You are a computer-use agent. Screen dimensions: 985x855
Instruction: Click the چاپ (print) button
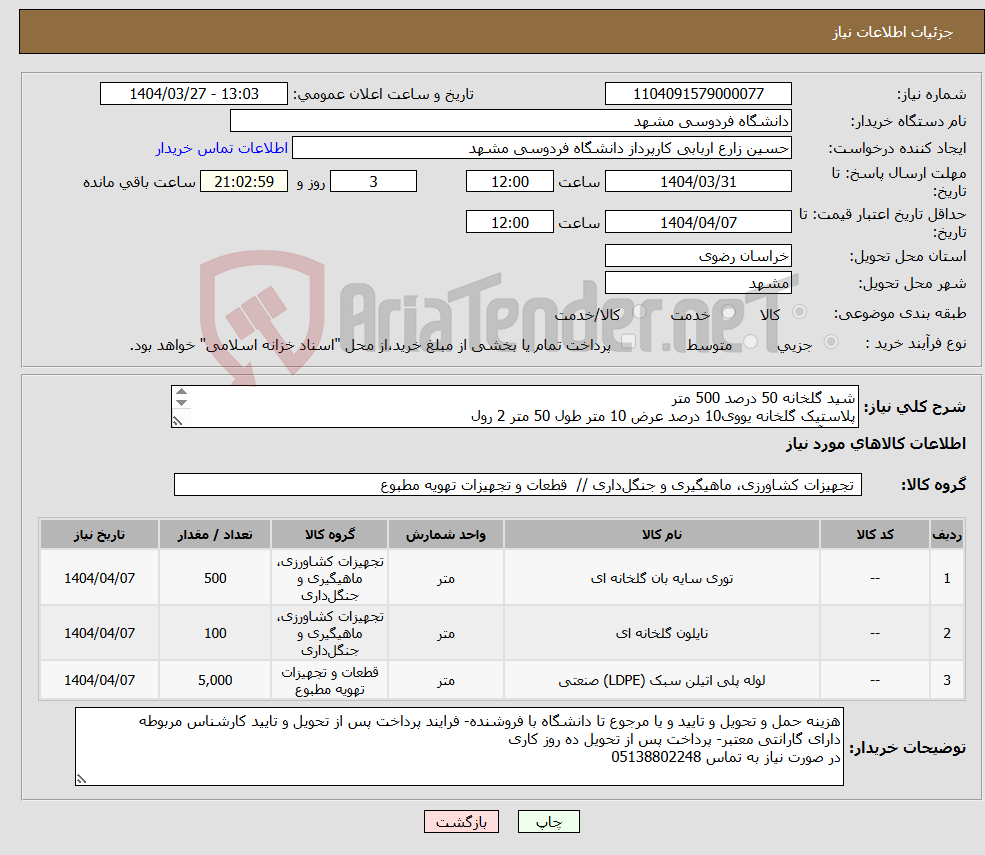pyautogui.click(x=548, y=822)
